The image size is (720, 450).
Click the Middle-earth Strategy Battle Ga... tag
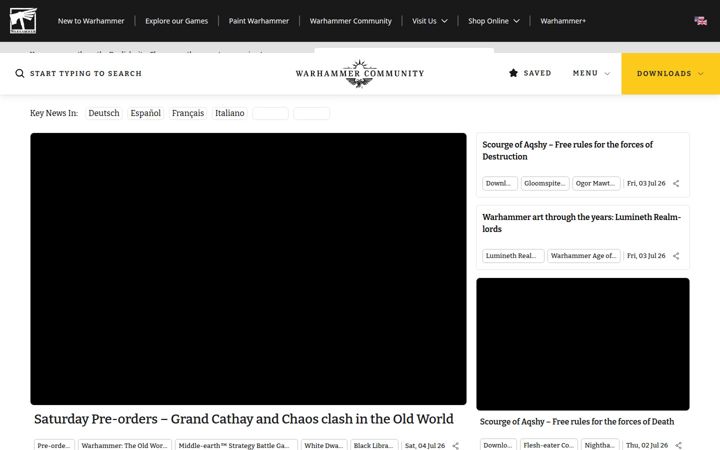[236, 445]
